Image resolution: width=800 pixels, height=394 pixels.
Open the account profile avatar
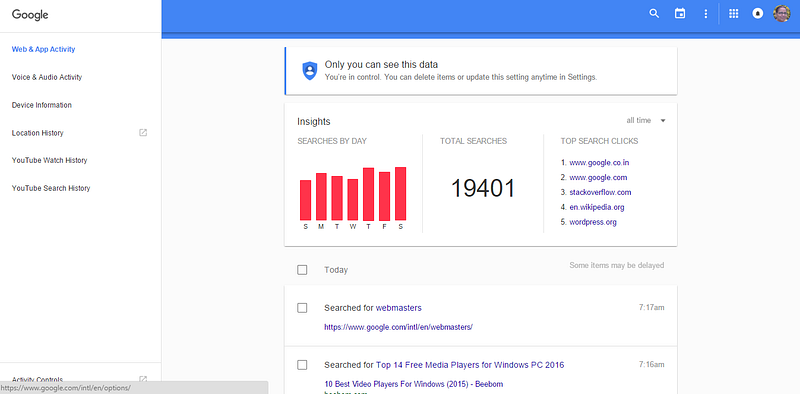tap(781, 14)
